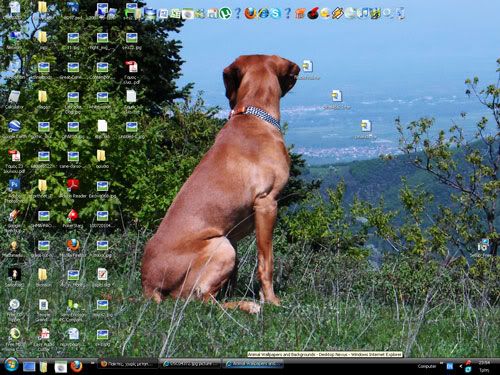500x375 pixels.
Task: Click the blue Show Desktop Quick Launch icon
Action: 29,367
